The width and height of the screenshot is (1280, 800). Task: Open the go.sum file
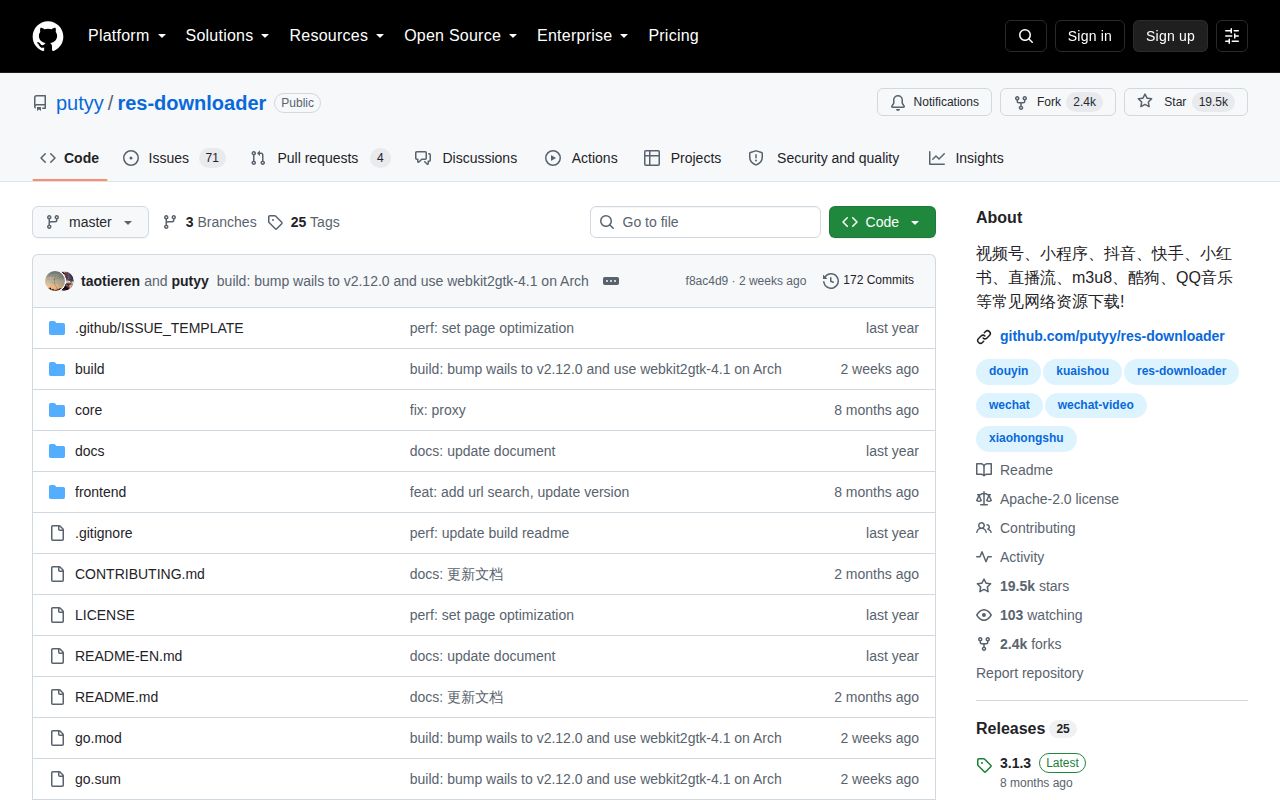click(98, 779)
